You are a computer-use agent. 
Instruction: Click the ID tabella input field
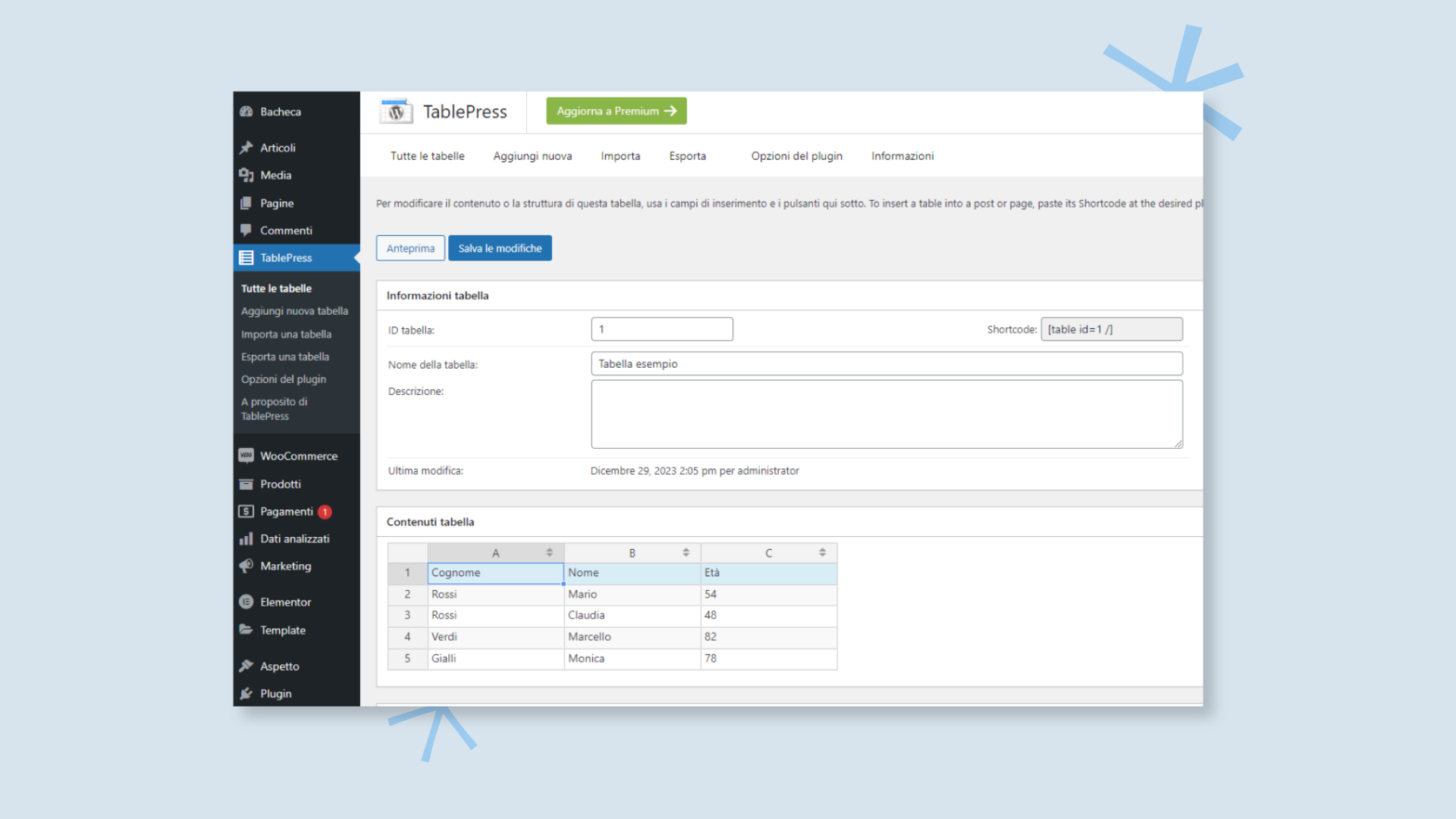click(x=662, y=329)
